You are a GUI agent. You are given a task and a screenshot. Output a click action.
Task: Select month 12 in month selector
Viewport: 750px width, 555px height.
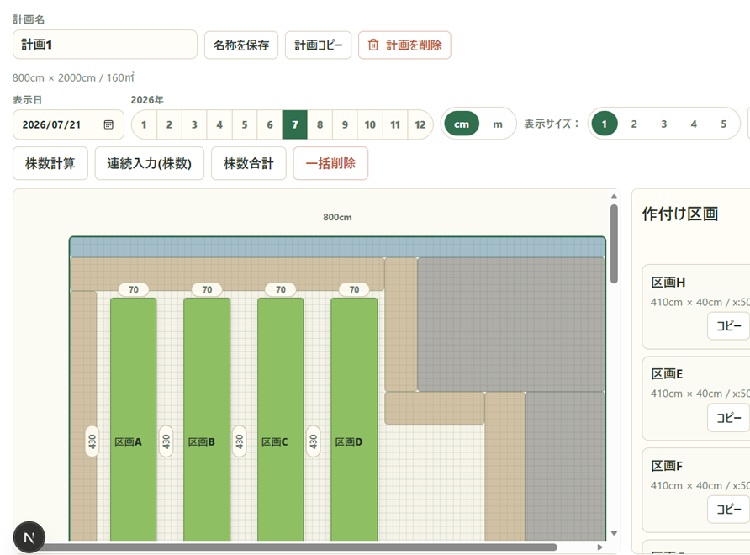[420, 125]
